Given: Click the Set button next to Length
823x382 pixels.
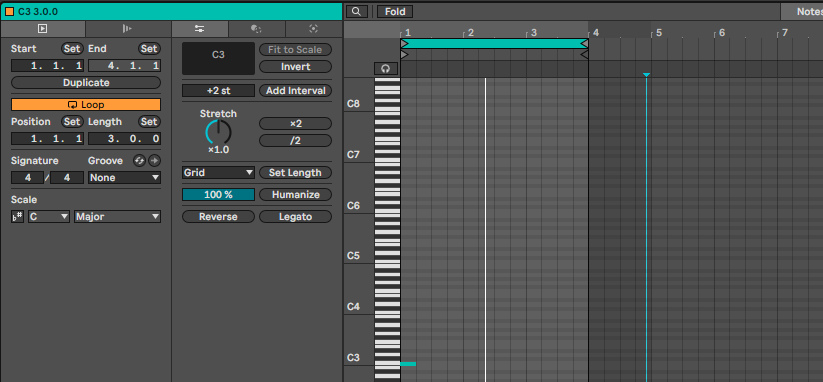Looking at the screenshot, I should click(x=149, y=122).
